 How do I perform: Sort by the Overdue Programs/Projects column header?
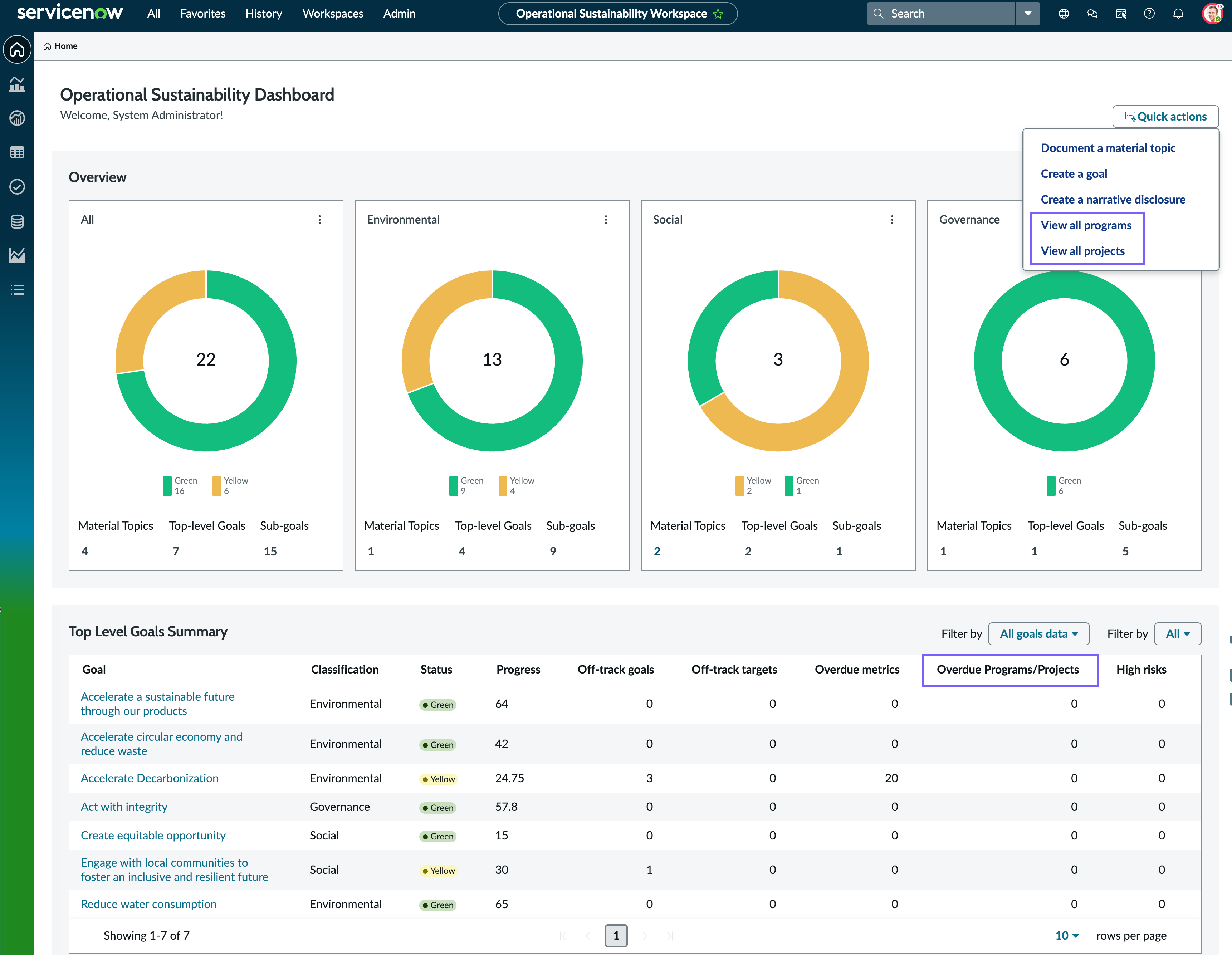click(1007, 669)
